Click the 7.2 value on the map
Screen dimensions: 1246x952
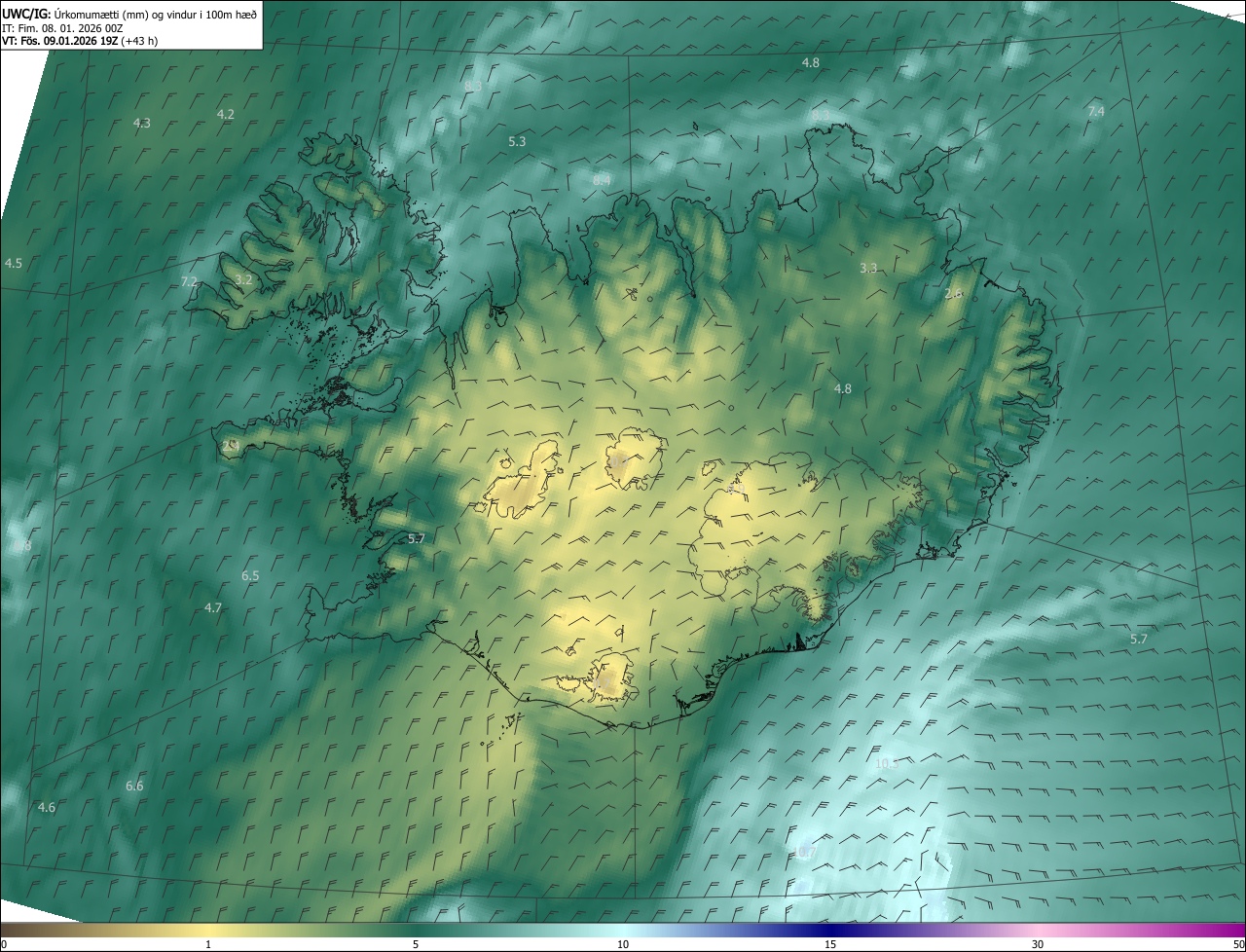click(189, 281)
